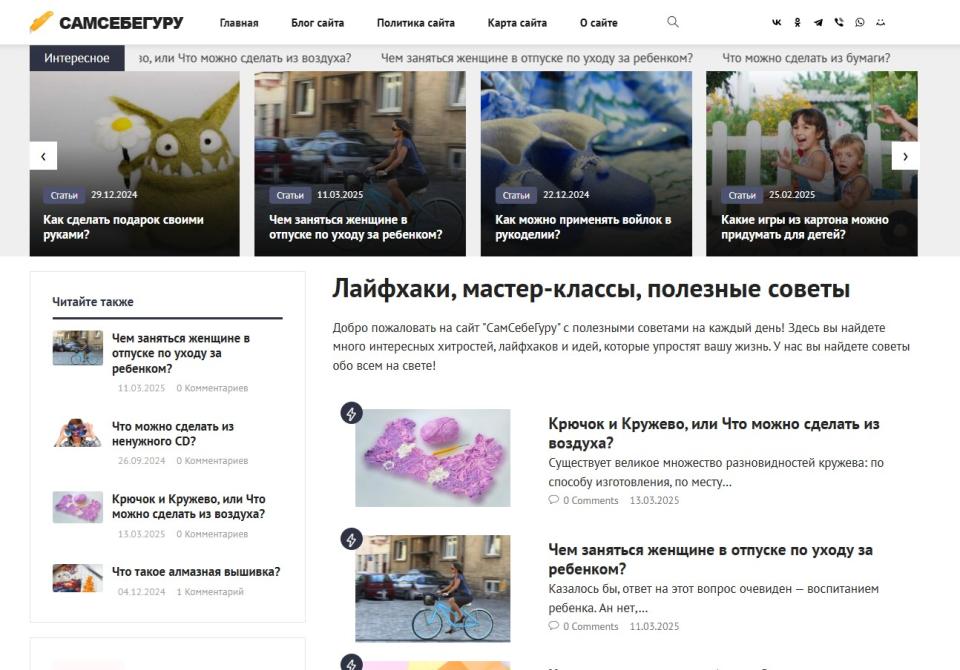The width and height of the screenshot is (960, 670).
Task: Open slide Какие игры из картона можно придумать
Action: click(804, 227)
